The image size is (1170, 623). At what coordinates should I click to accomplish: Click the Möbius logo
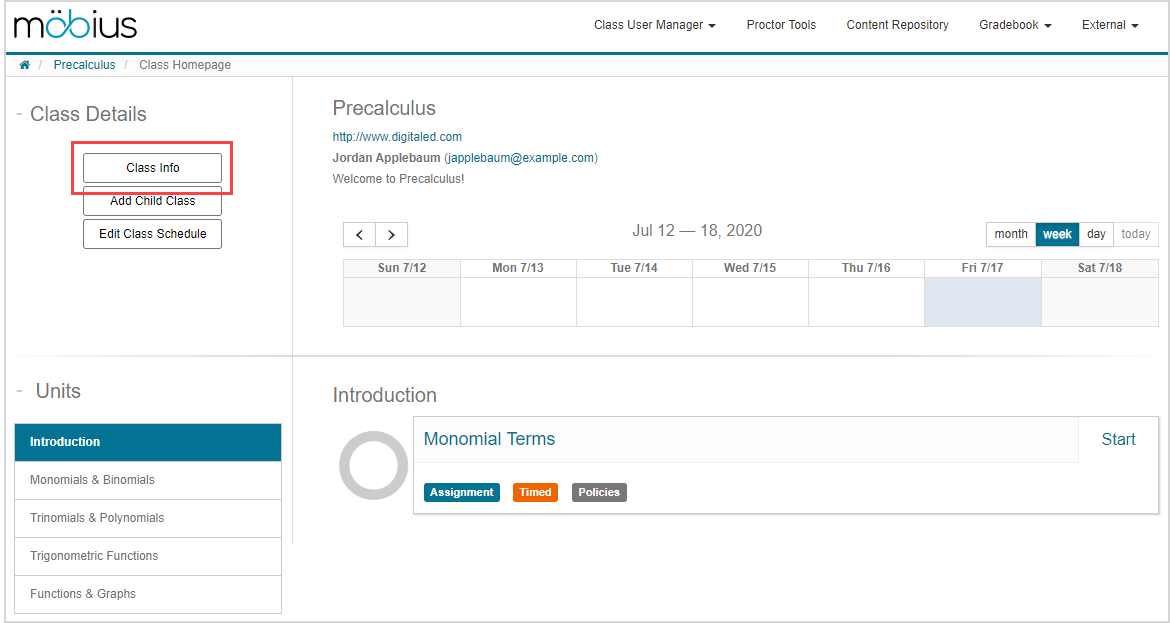(76, 26)
